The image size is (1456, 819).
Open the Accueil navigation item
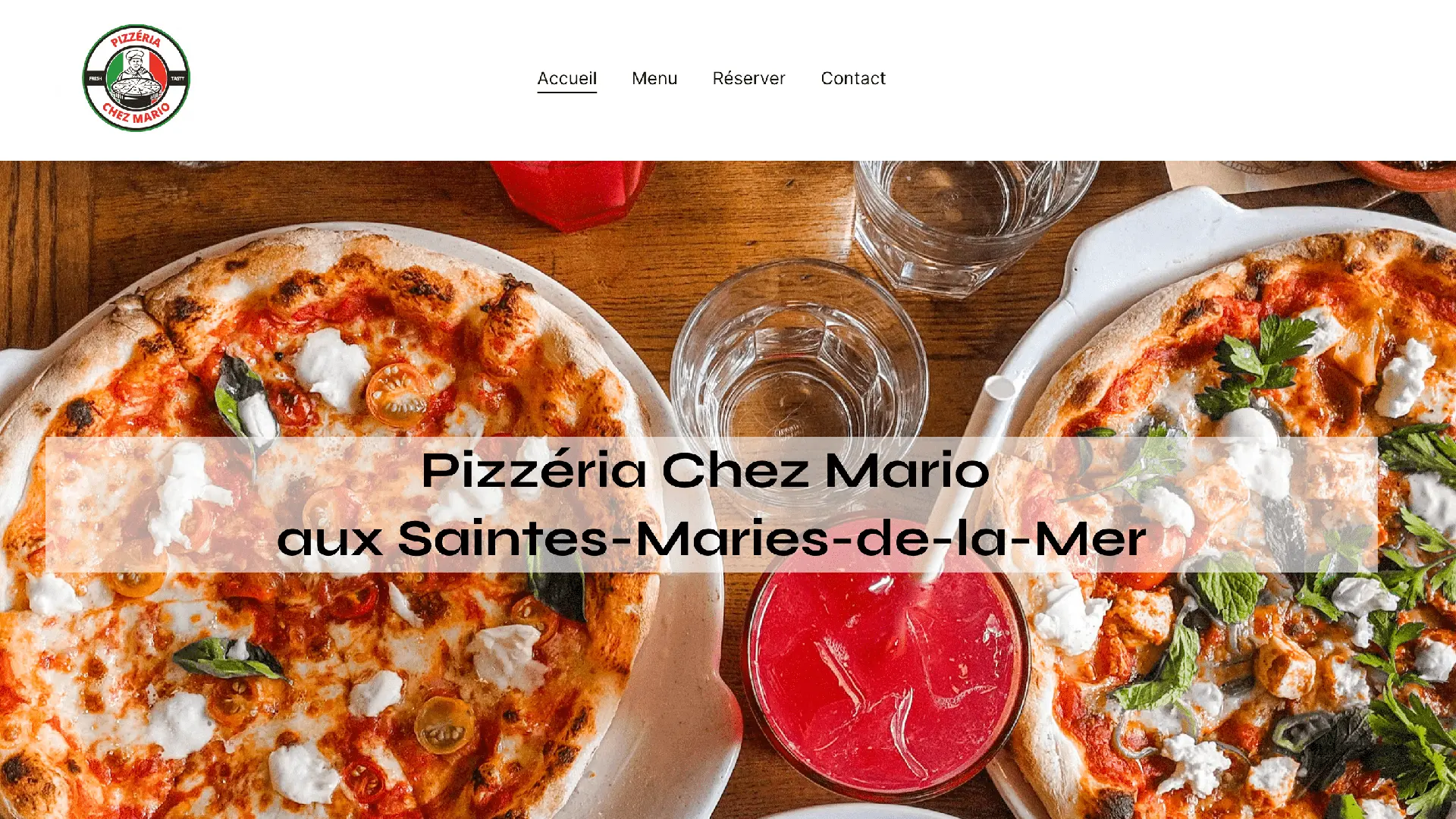(x=566, y=78)
